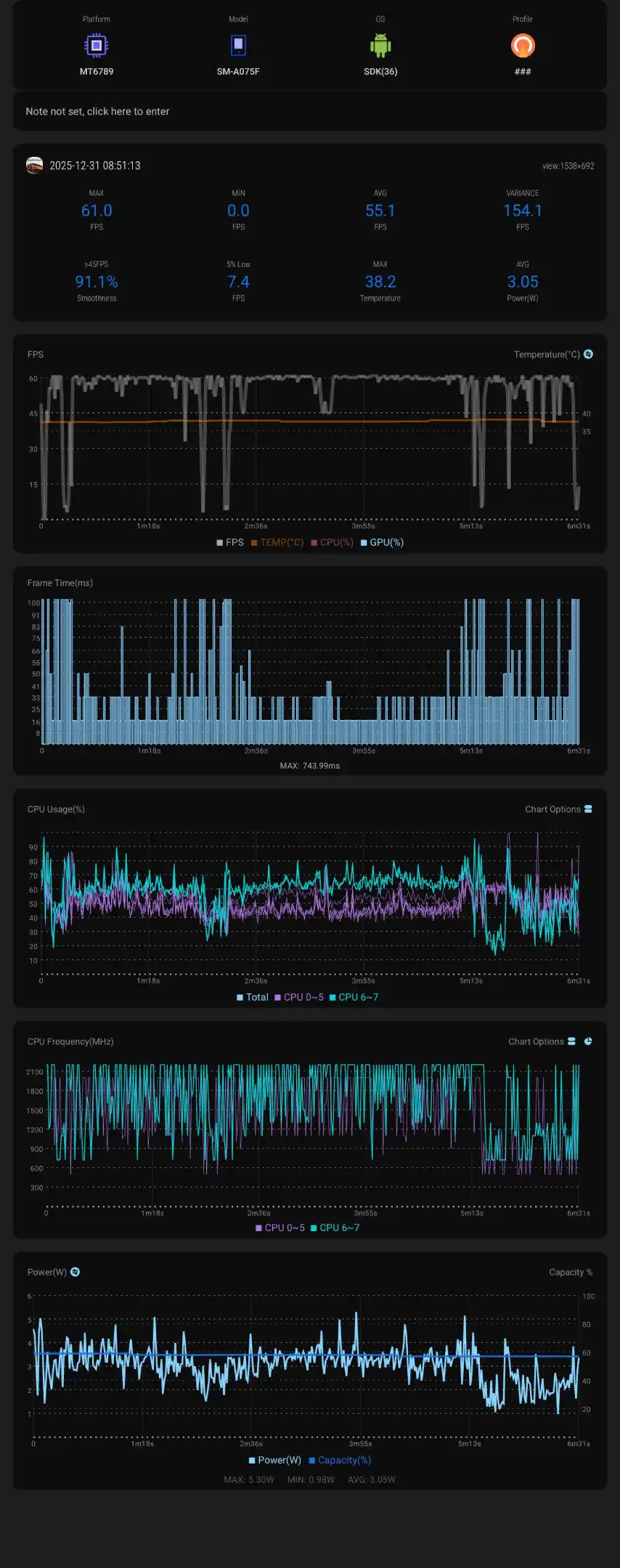Click the purple CPU 0~5 swatch in CPU Usage legend
The image size is (620, 1568).
click(x=277, y=997)
